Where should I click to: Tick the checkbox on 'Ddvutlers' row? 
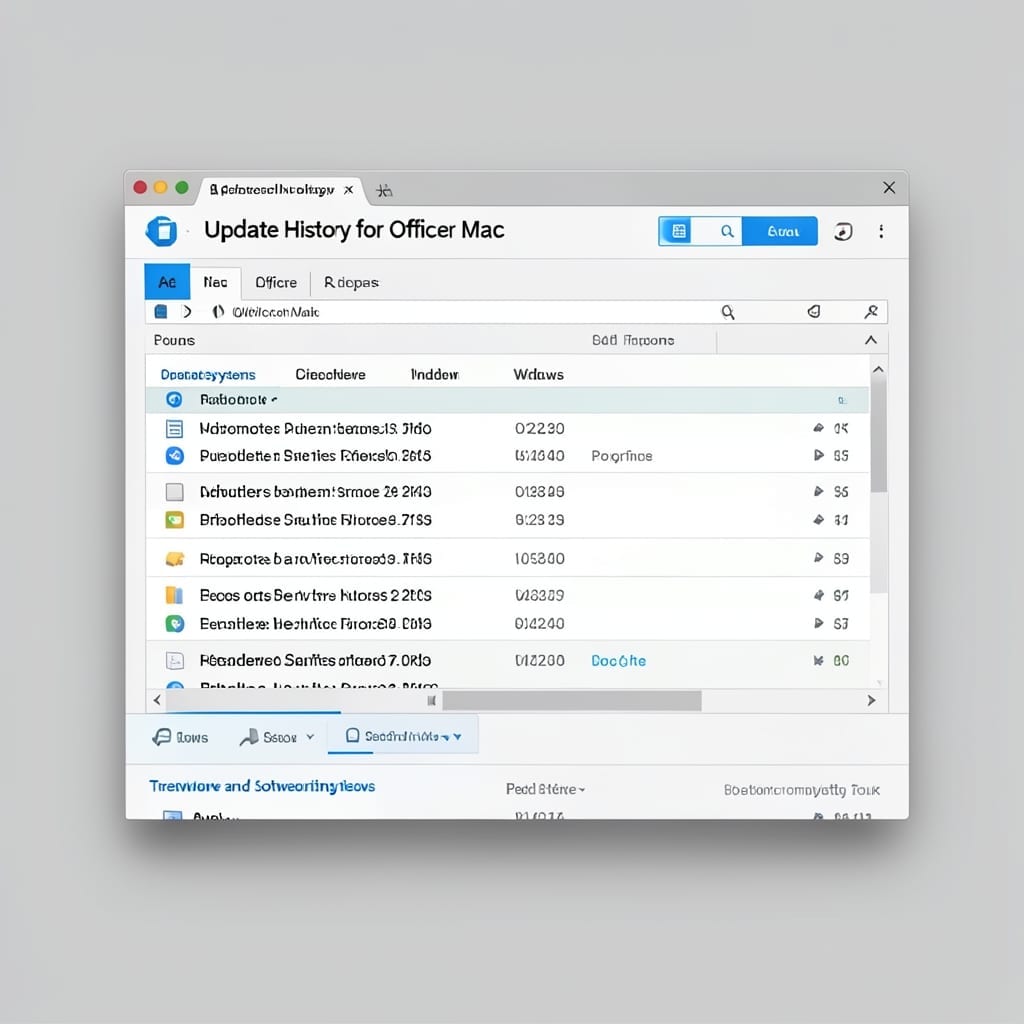tap(174, 492)
